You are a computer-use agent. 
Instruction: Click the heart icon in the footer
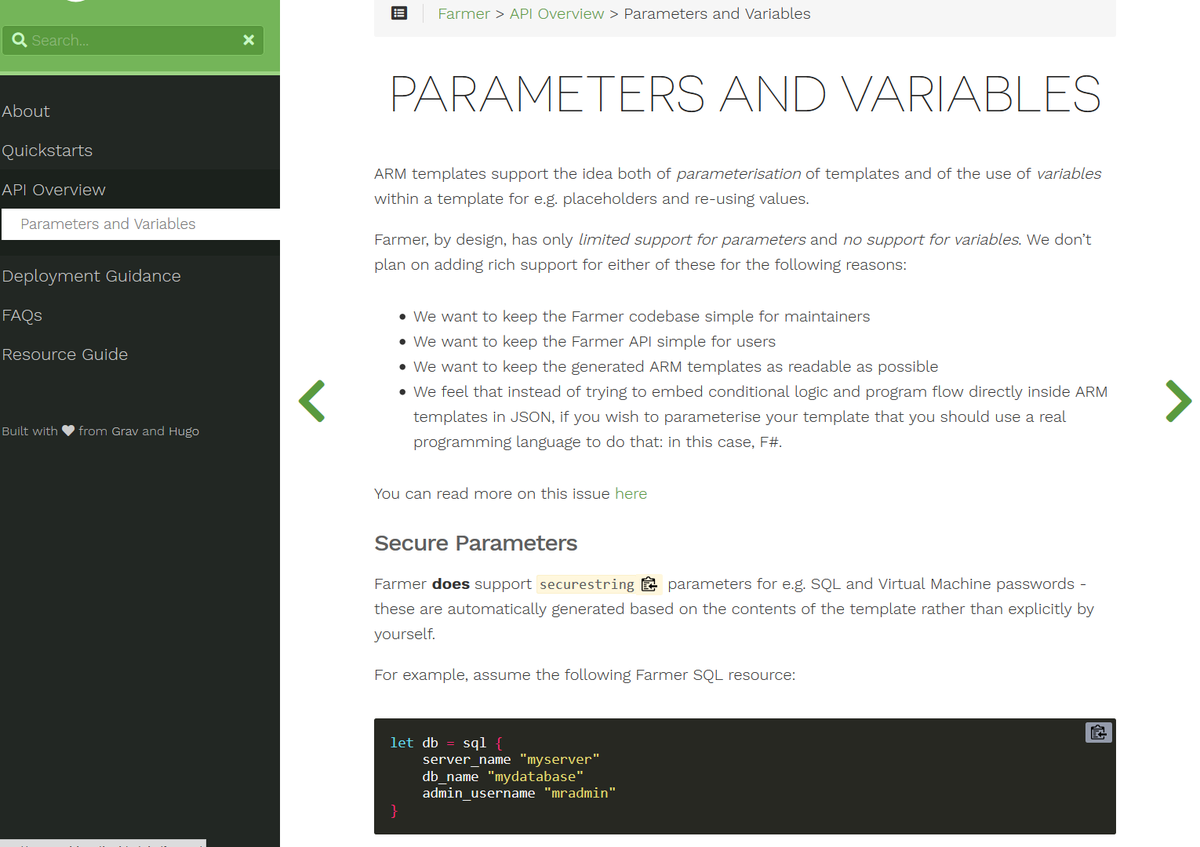(x=68, y=431)
